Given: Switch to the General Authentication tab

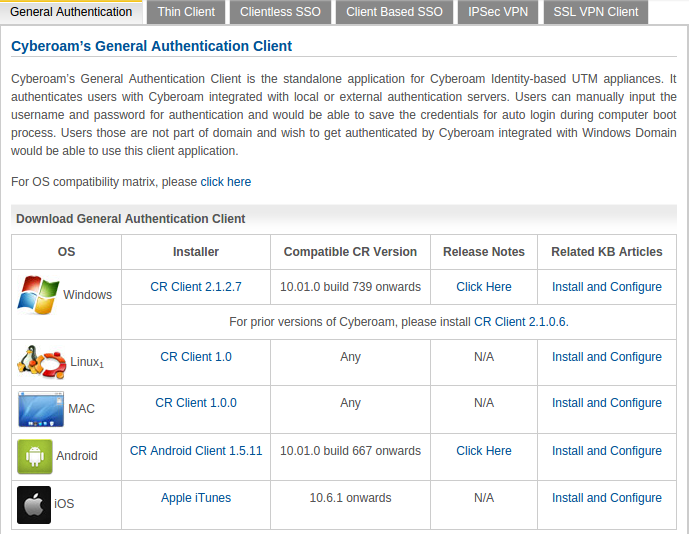Looking at the screenshot, I should [71, 12].
